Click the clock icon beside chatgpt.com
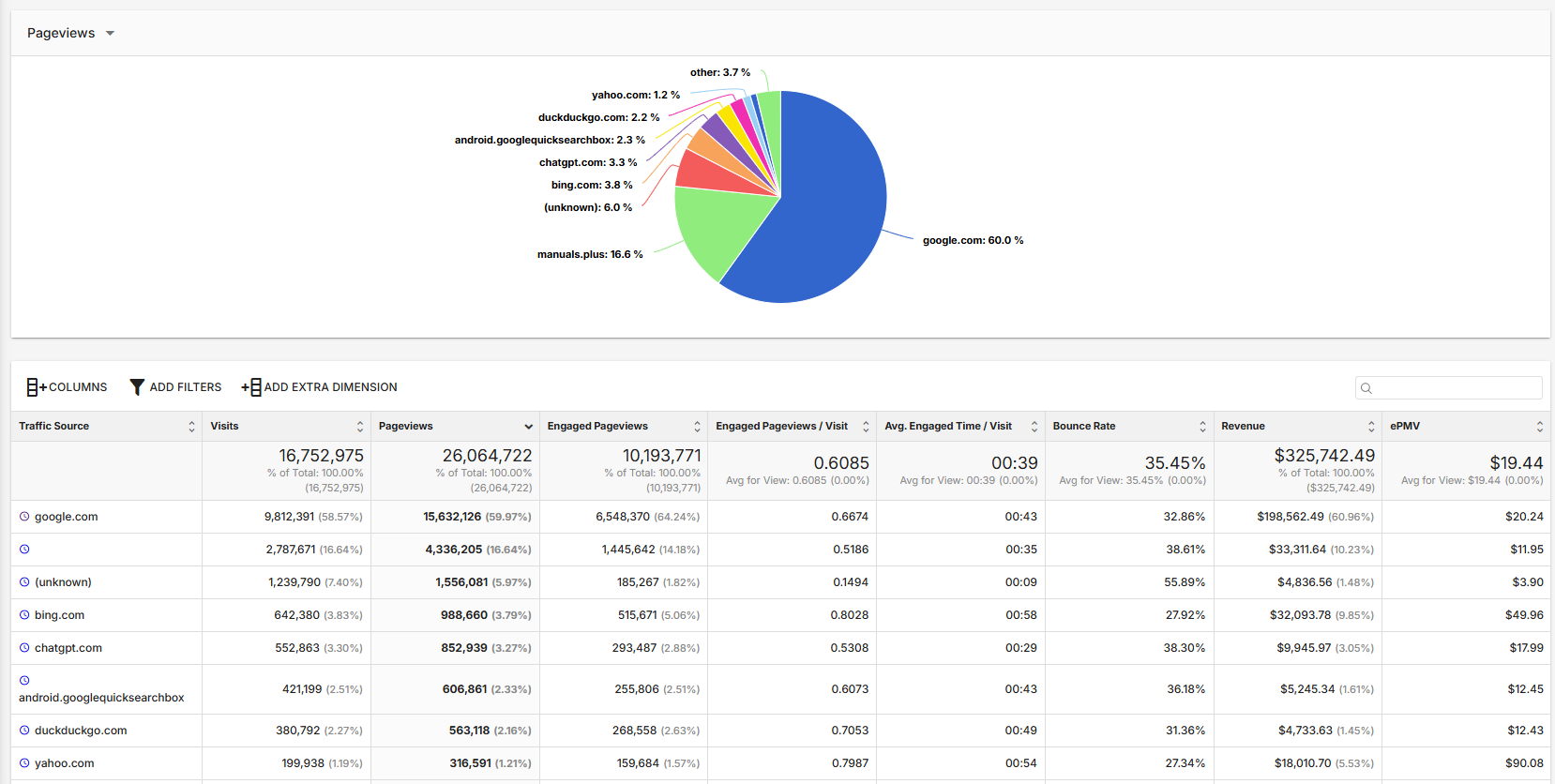1555x784 pixels. point(24,648)
